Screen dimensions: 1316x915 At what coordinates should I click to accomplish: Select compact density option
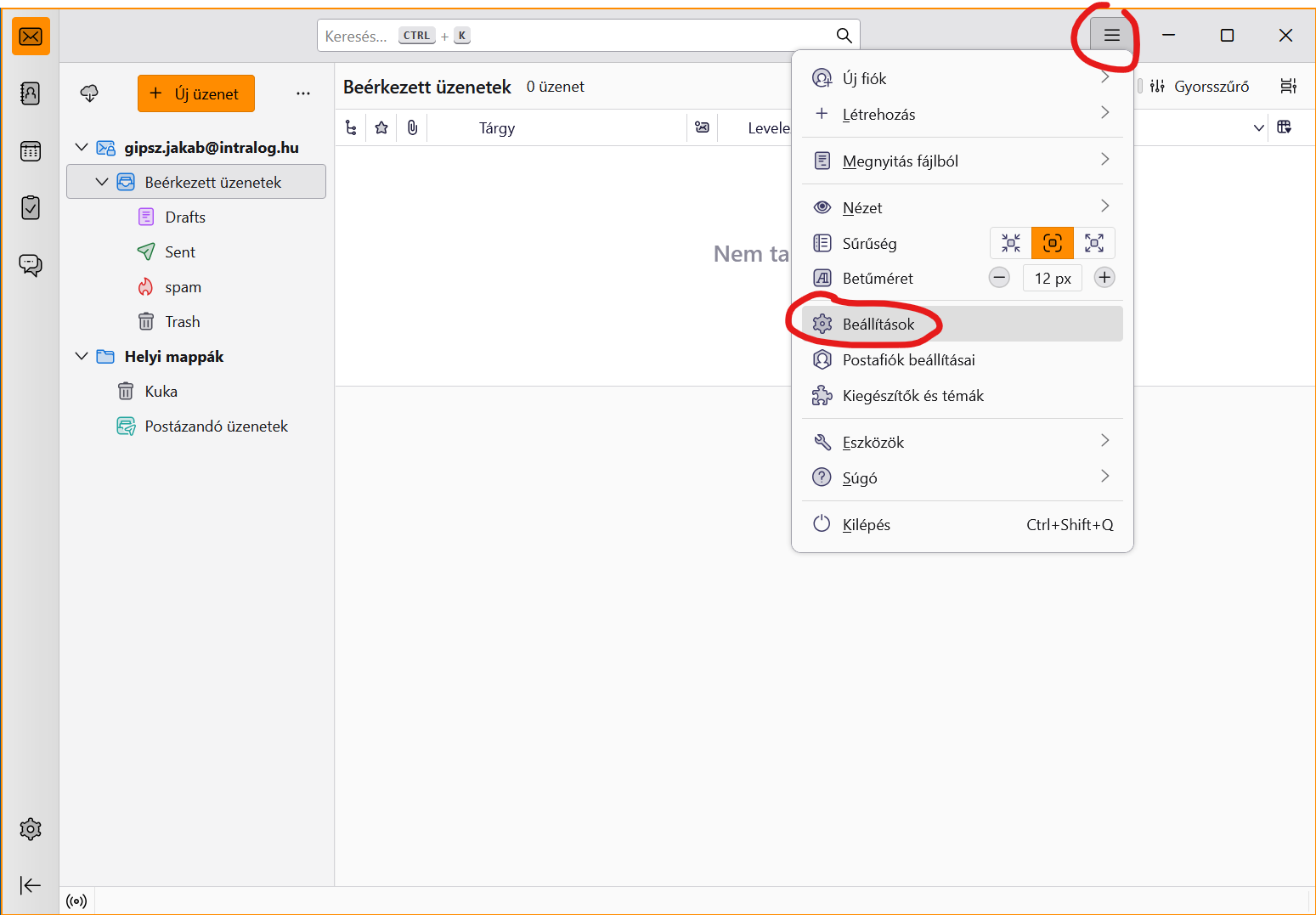(x=1010, y=244)
